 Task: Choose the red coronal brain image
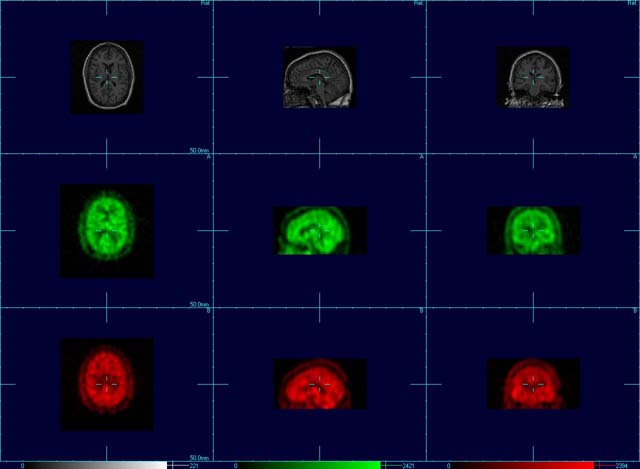533,384
